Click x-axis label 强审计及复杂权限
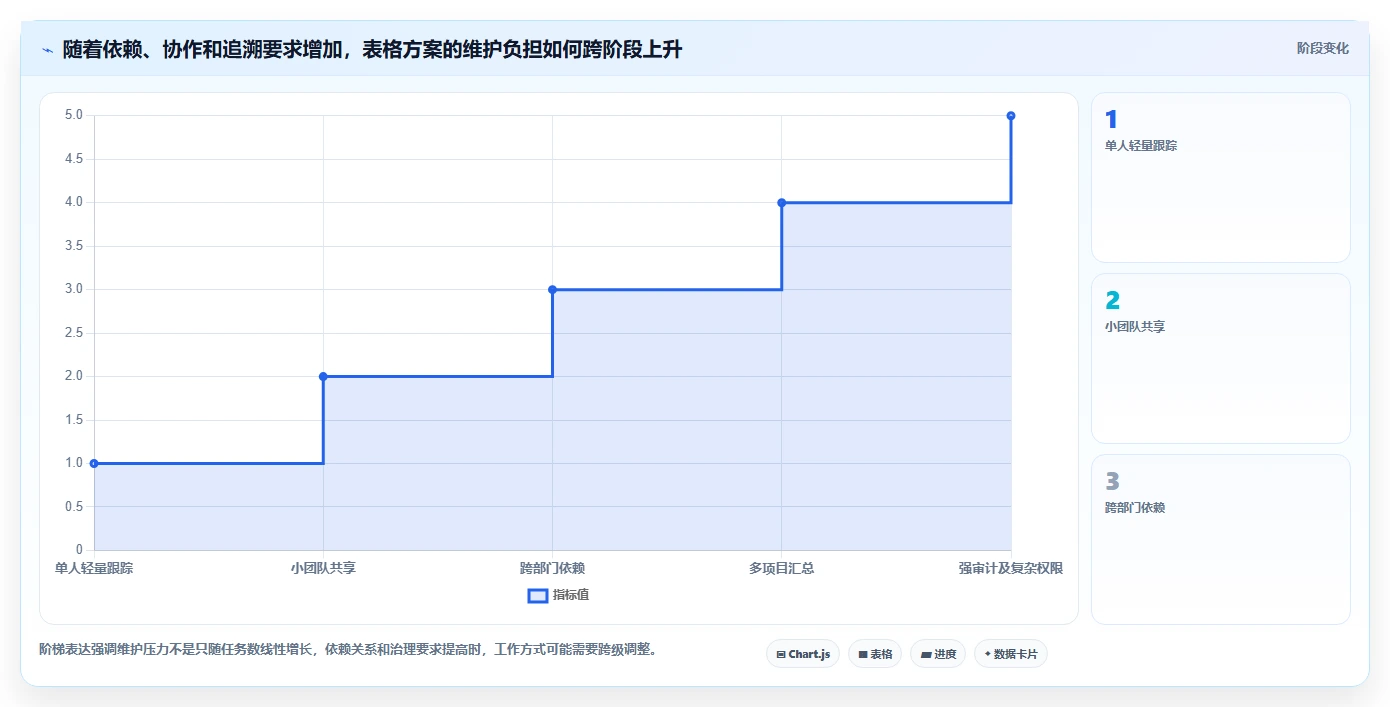 [1011, 568]
